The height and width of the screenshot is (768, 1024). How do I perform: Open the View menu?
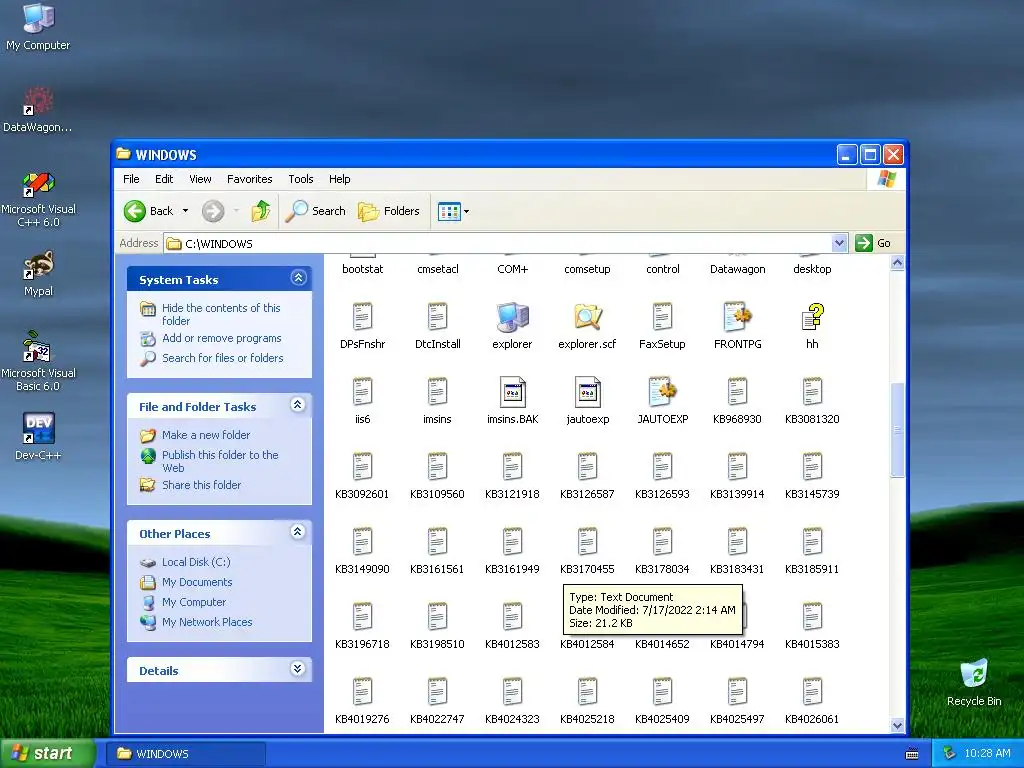coord(200,179)
